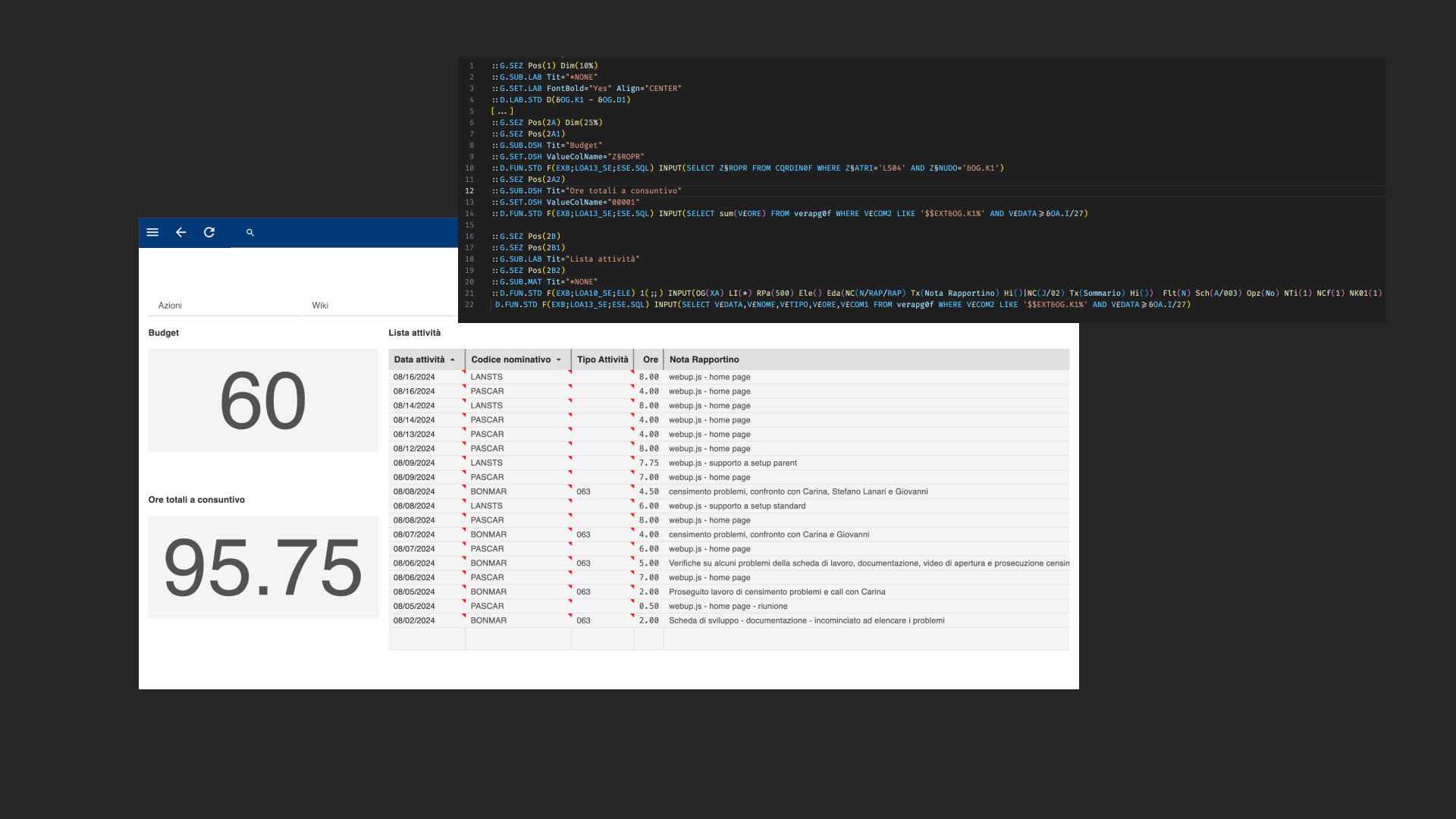Focus the search field in the blue toolbar
The height and width of the screenshot is (819, 1456).
coord(344,233)
